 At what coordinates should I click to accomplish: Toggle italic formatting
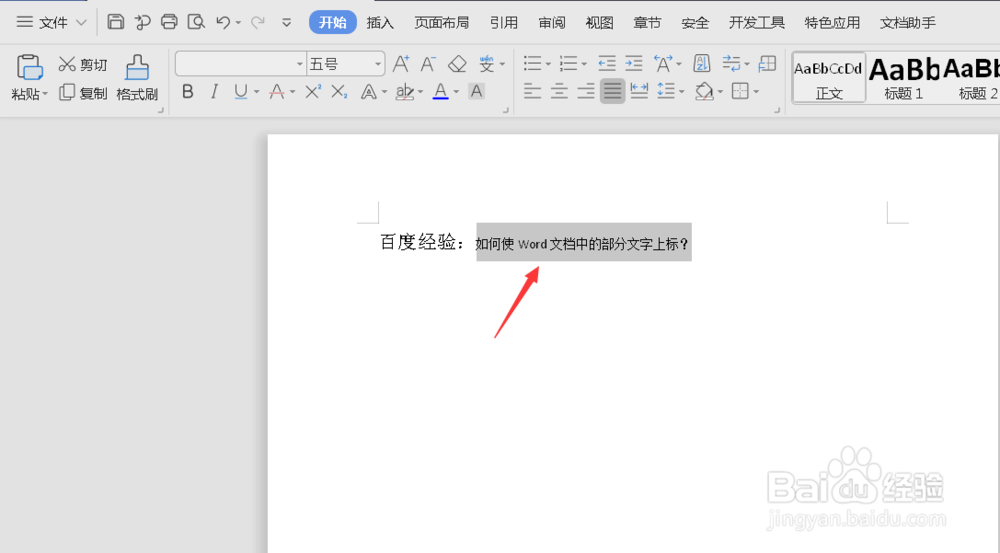(x=214, y=92)
